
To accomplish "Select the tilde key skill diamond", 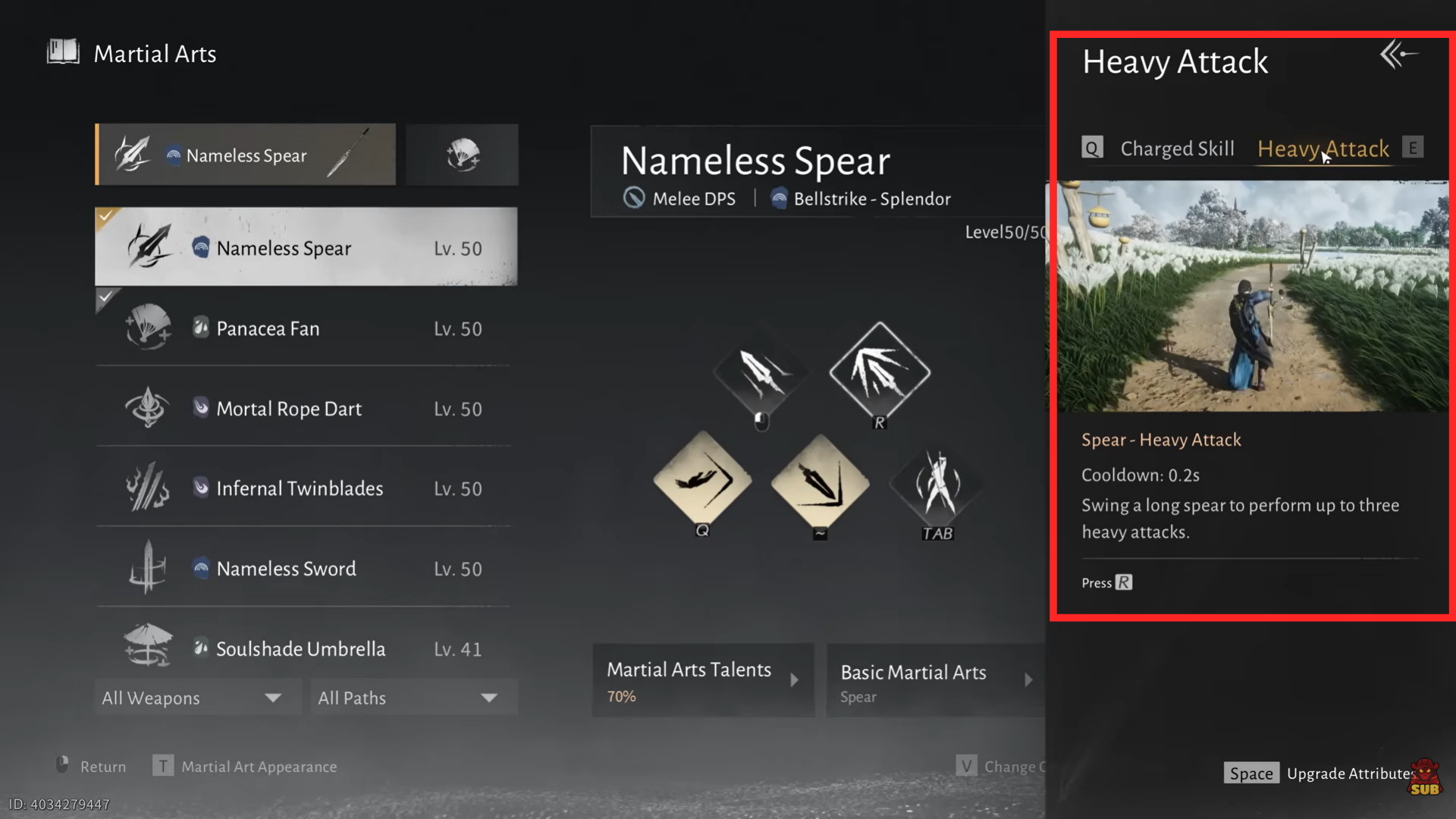I will [820, 482].
